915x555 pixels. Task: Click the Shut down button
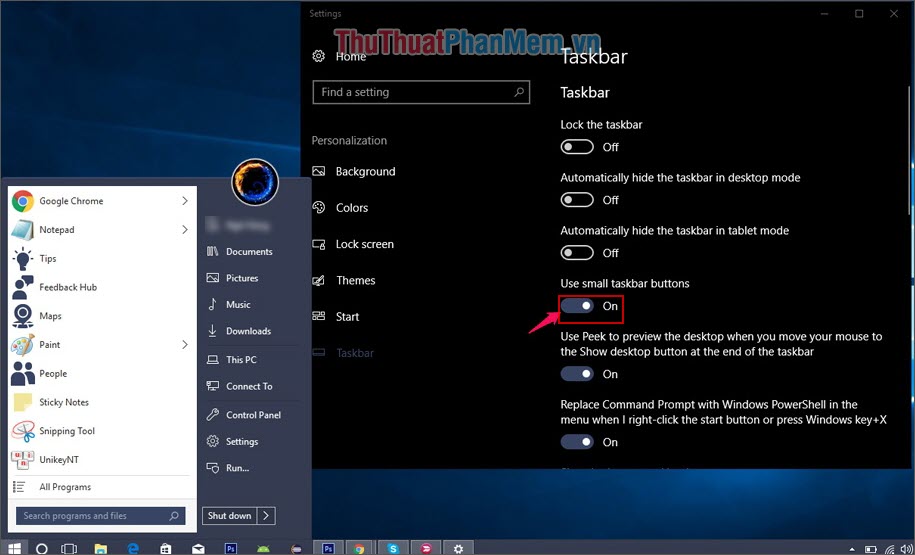tap(230, 515)
